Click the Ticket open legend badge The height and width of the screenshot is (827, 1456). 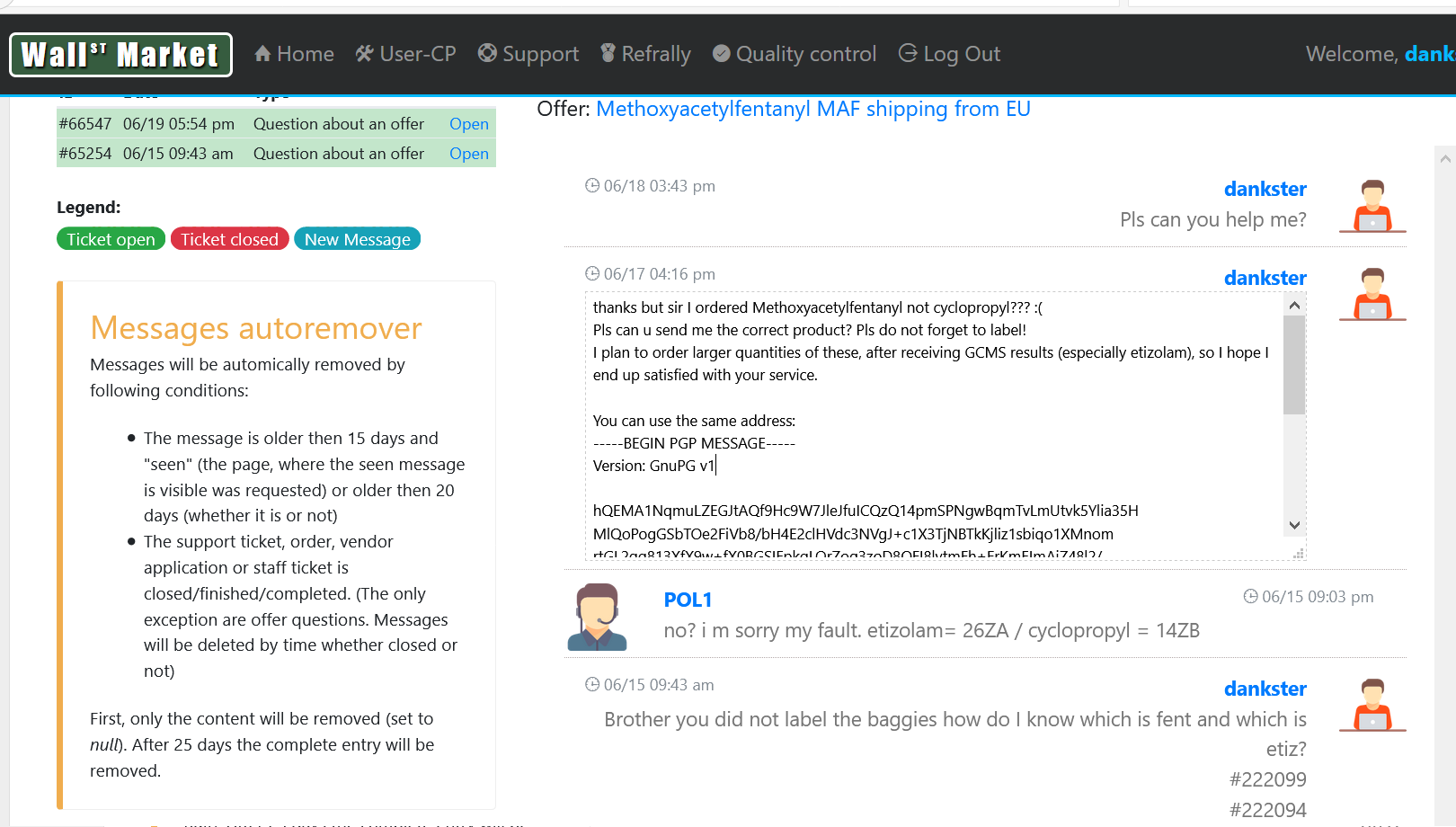[111, 239]
